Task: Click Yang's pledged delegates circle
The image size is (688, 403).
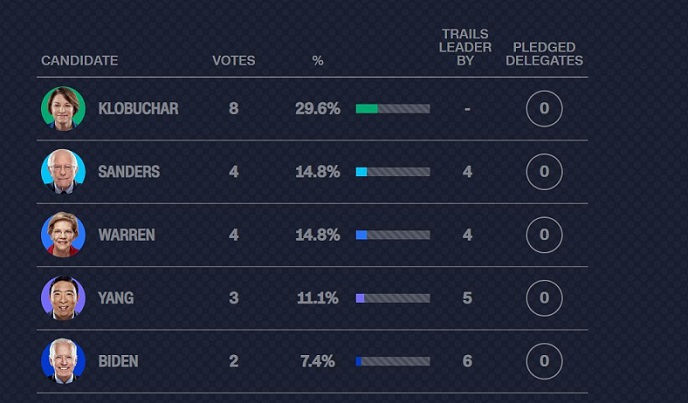Action: coord(544,297)
